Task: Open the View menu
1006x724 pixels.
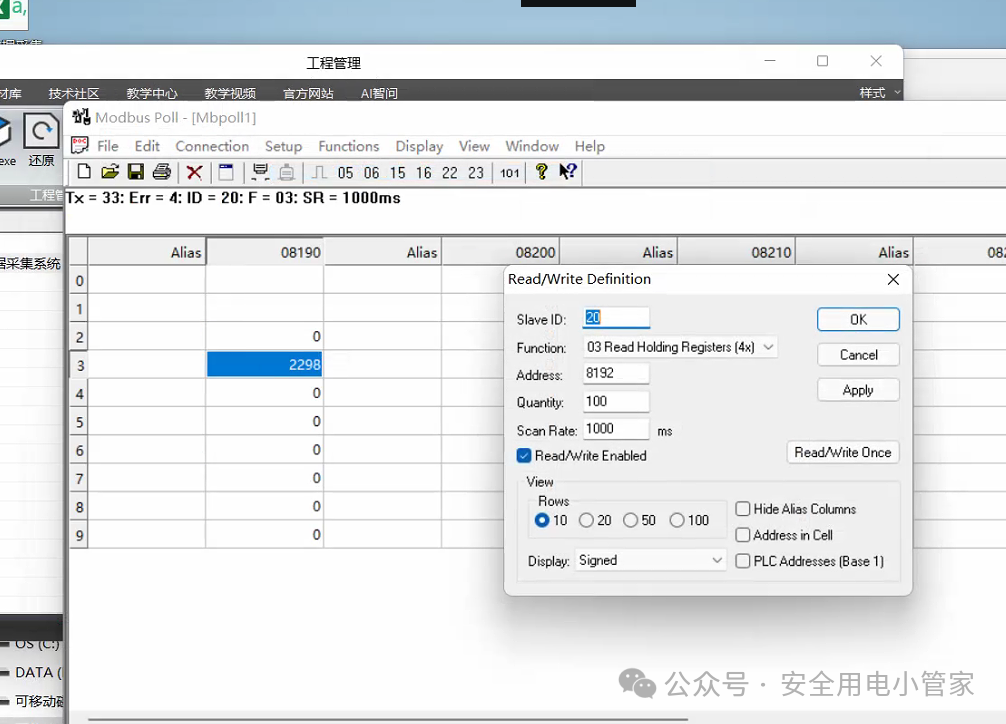Action: pos(474,146)
